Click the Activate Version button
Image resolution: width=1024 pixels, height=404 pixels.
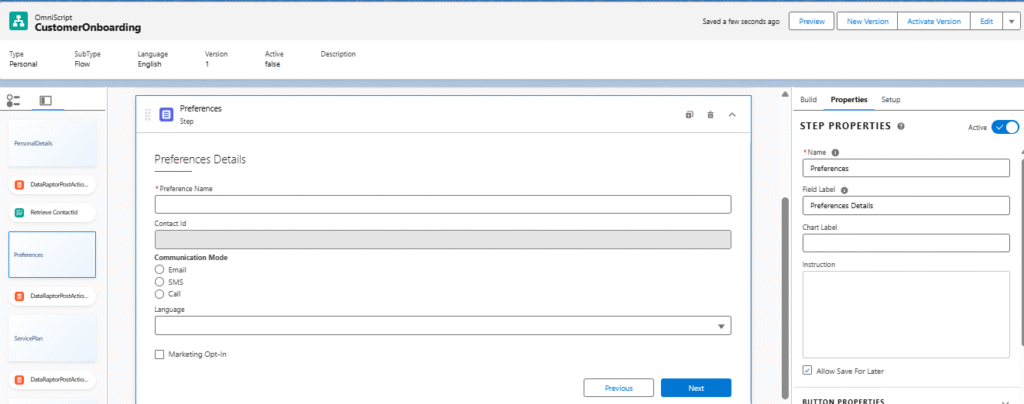click(x=933, y=21)
